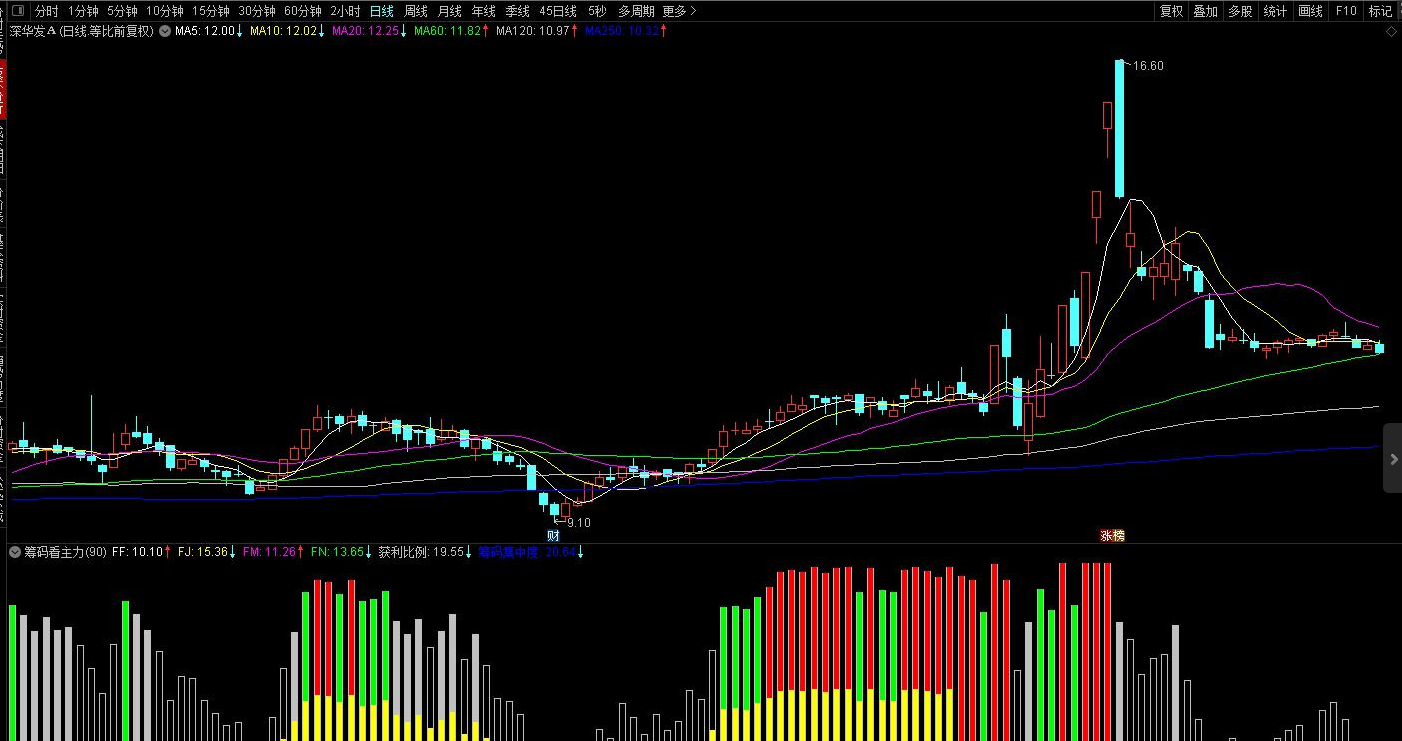Toggle 多股 multi-stock view

[1240, 11]
